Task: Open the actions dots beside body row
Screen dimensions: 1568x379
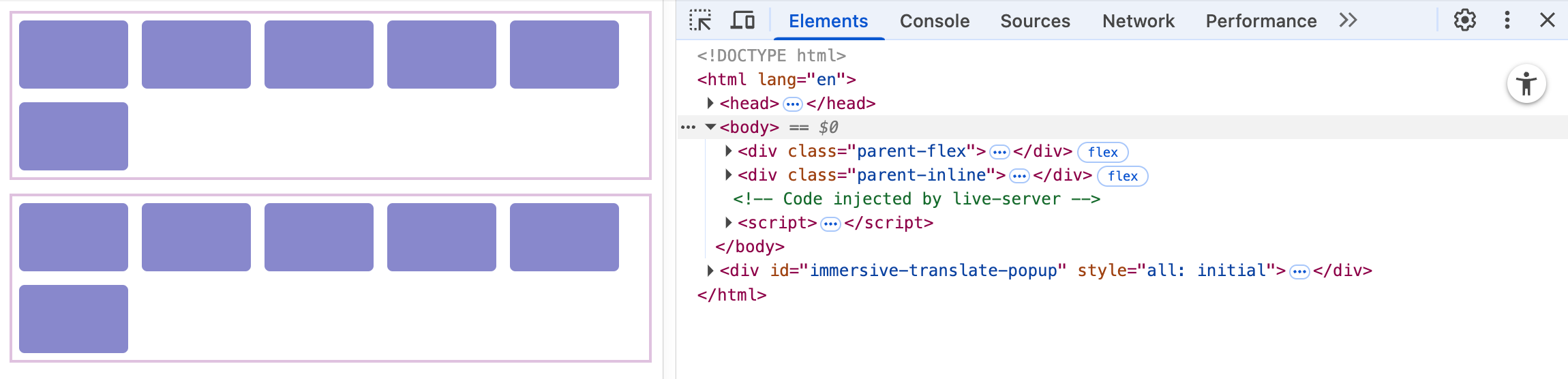Action: click(x=688, y=127)
